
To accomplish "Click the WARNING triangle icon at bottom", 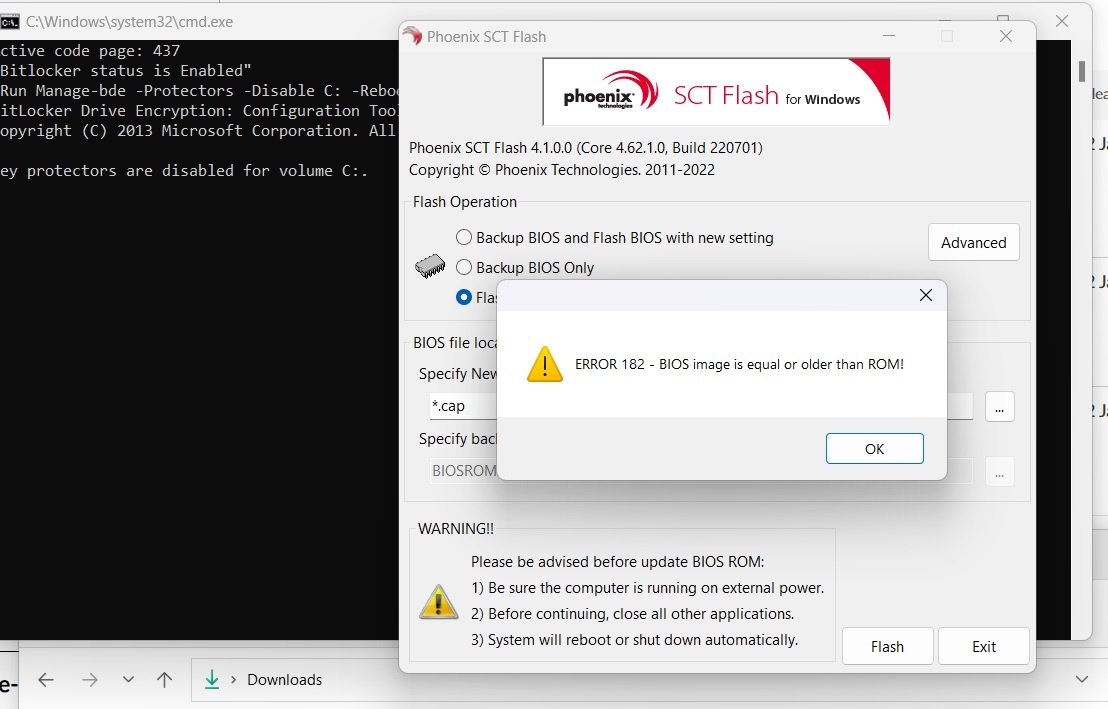I will point(439,602).
